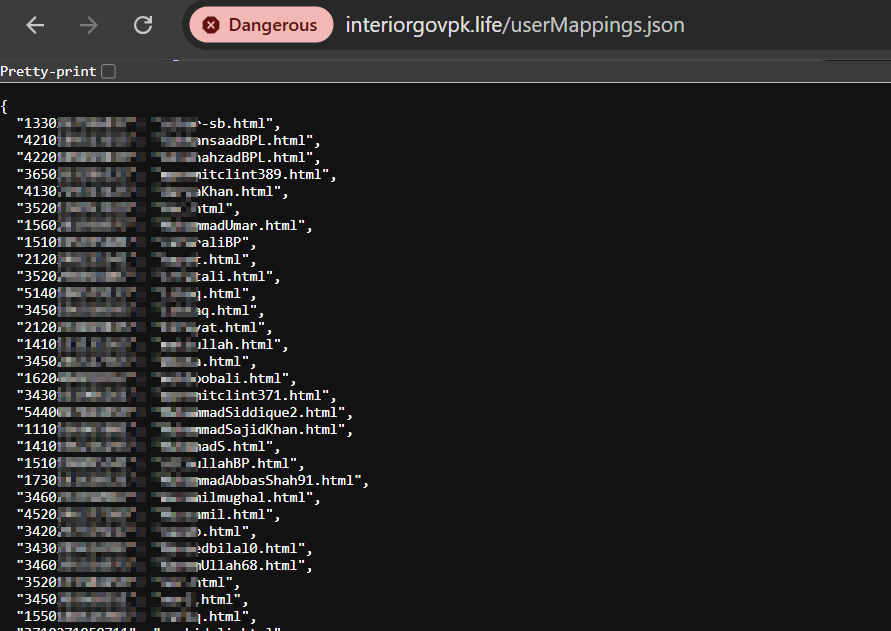Screen dimensions: 891x631
Task: Click the key beginning "3650"
Action: point(37,175)
